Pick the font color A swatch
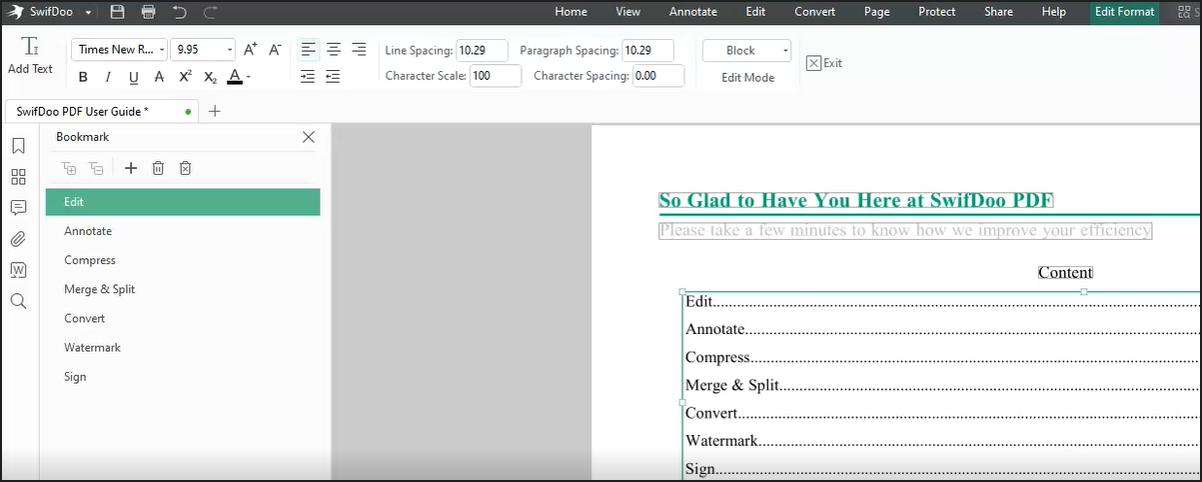The height and width of the screenshot is (482, 1202). 234,77
